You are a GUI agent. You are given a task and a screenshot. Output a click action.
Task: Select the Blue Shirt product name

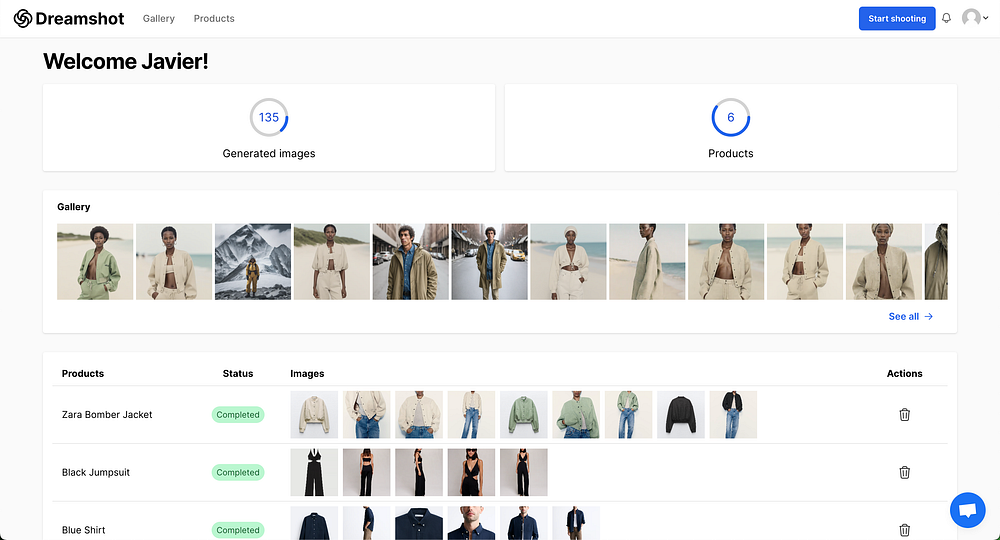[x=84, y=530]
